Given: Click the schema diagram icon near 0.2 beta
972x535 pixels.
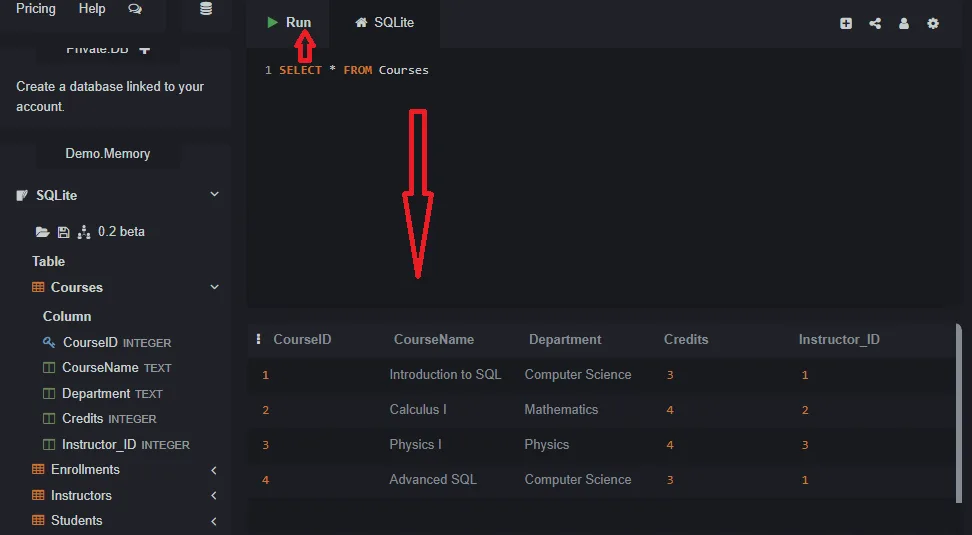Looking at the screenshot, I should coord(84,232).
